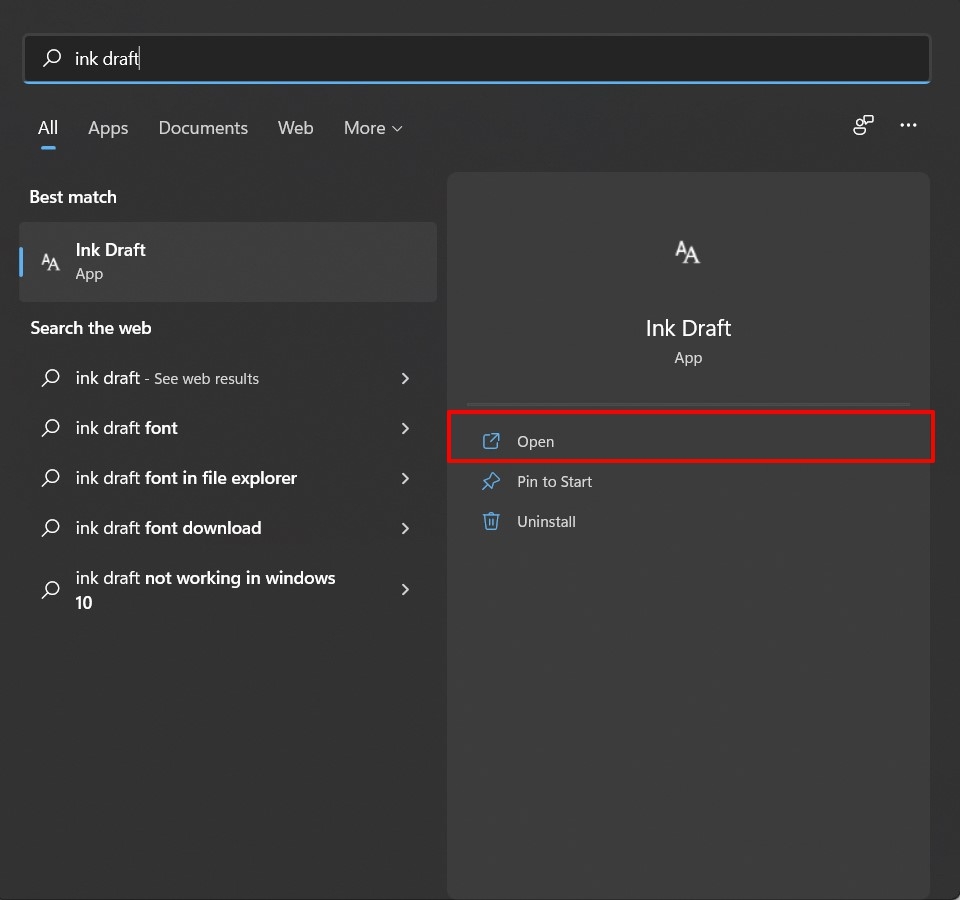Select 'ink draft not working in windows 10'
This screenshot has height=900, width=960.
click(x=228, y=590)
